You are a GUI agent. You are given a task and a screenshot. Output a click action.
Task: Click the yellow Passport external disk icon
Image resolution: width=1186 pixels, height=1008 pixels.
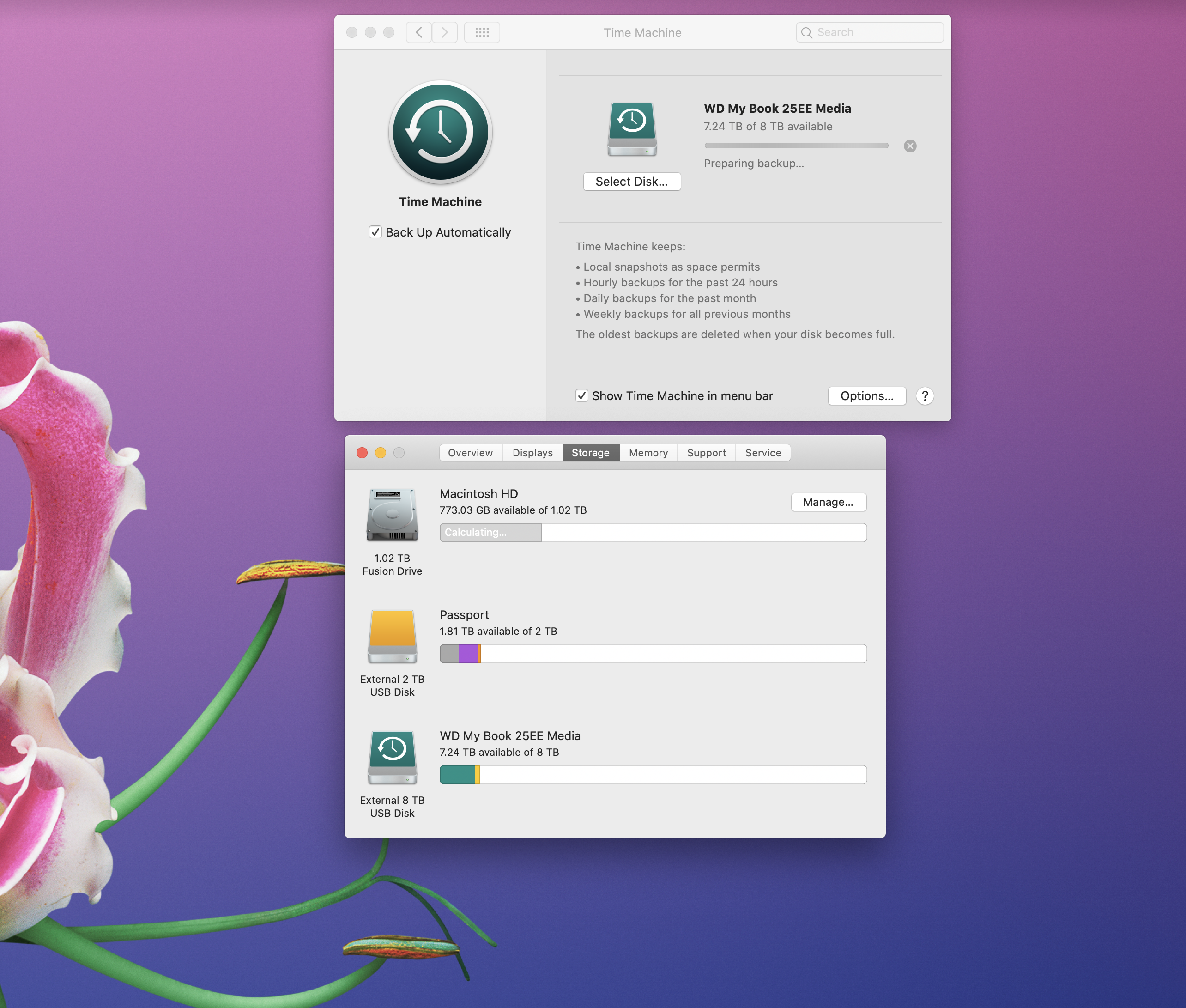[x=392, y=636]
